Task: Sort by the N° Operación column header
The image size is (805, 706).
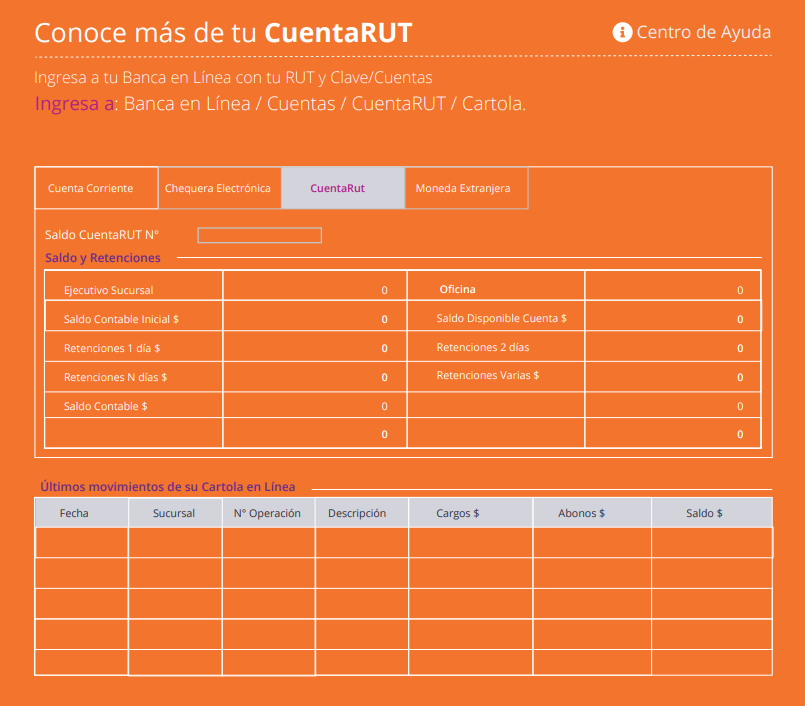Action: [267, 513]
